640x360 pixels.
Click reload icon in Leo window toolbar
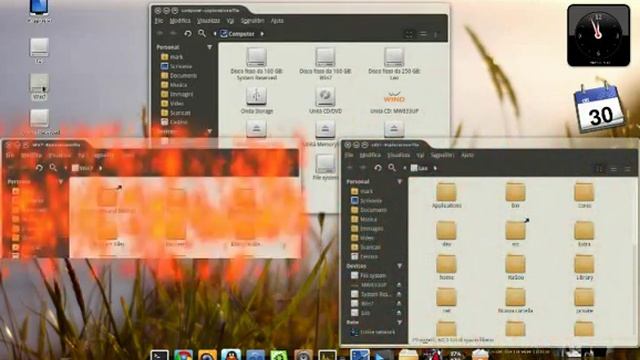click(x=378, y=168)
